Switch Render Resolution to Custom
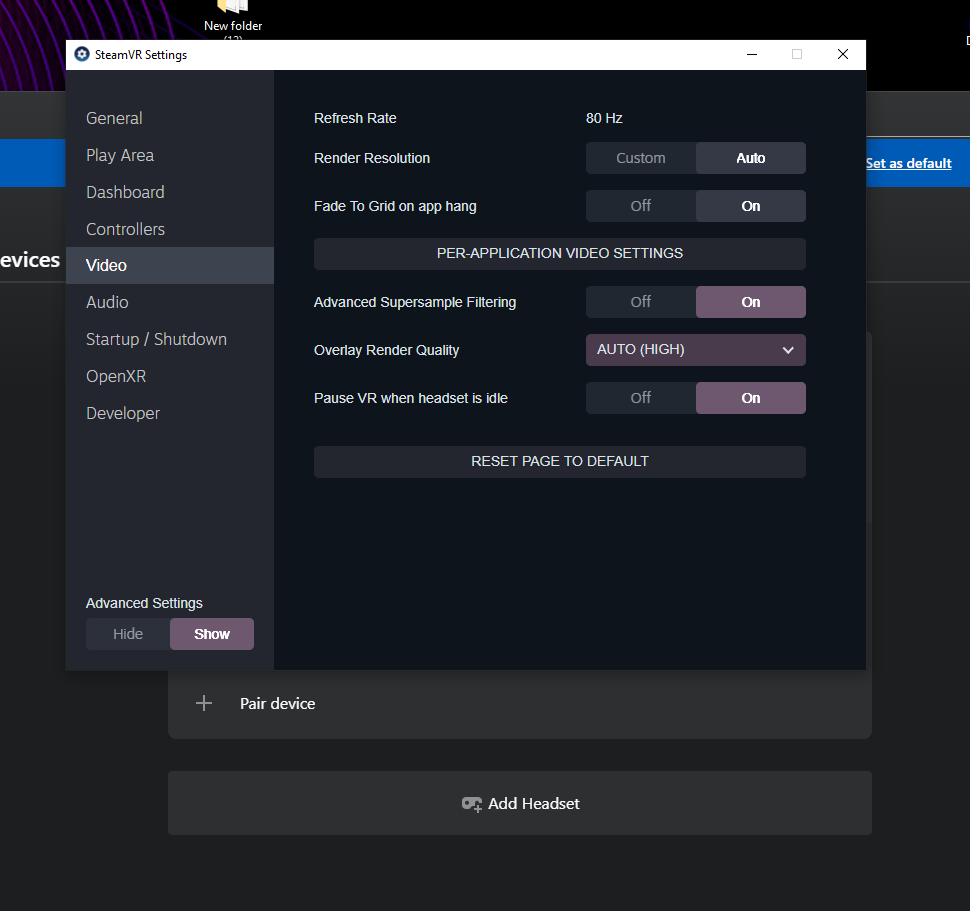The width and height of the screenshot is (970, 911). [640, 158]
